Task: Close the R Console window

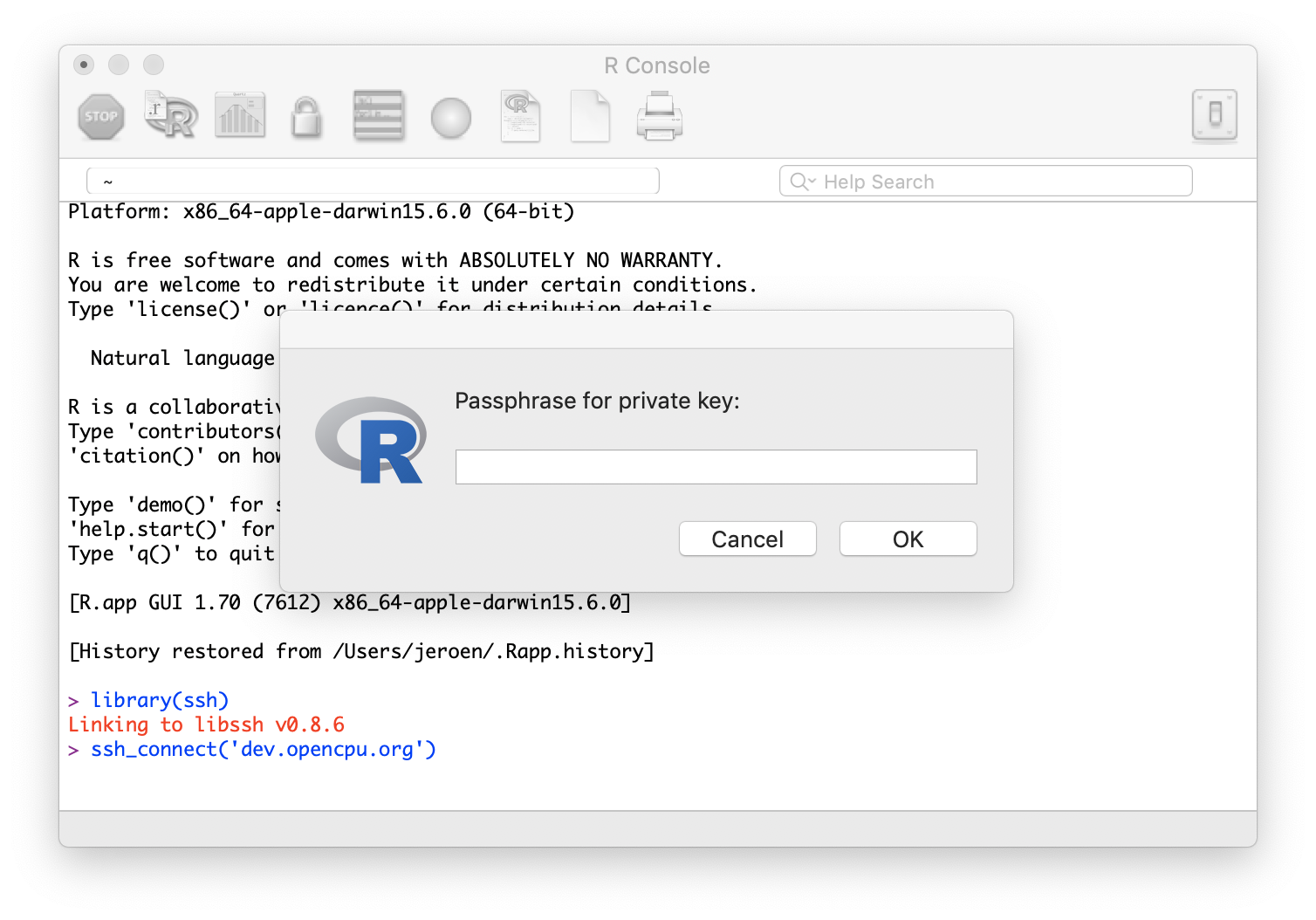Action: tap(84, 65)
